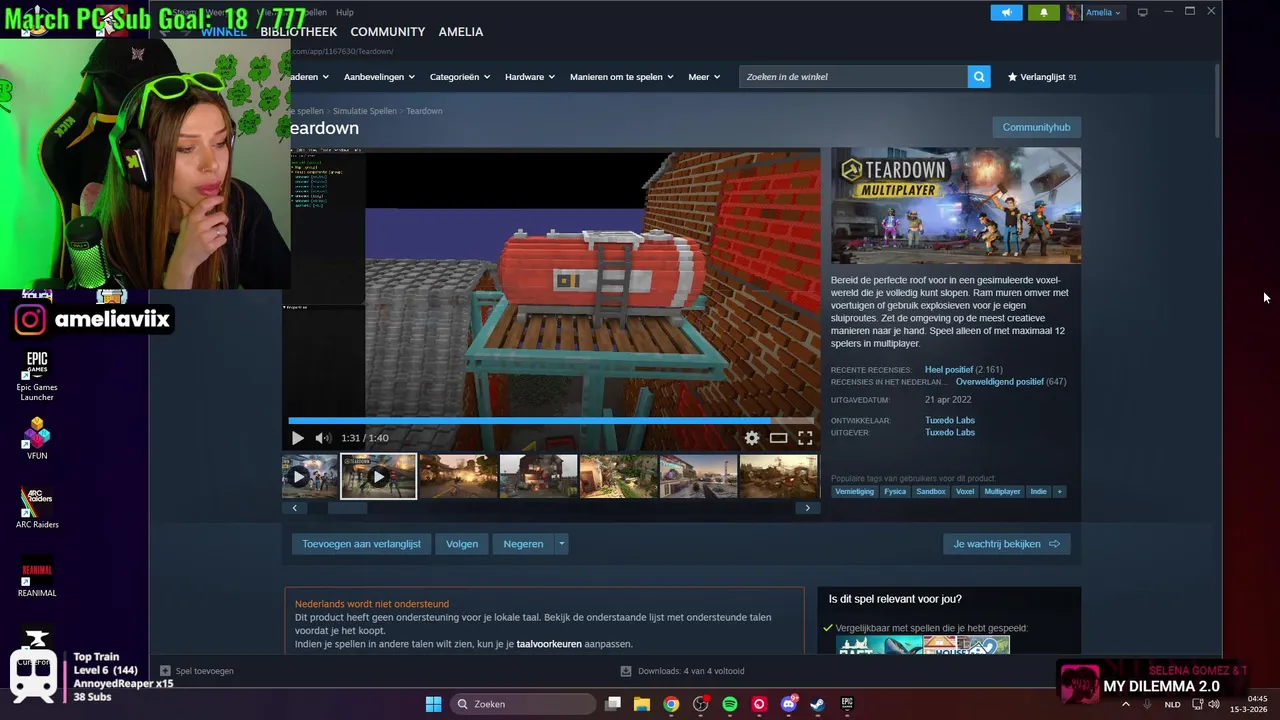Toggle theater mode in trailer player

[x=778, y=438]
